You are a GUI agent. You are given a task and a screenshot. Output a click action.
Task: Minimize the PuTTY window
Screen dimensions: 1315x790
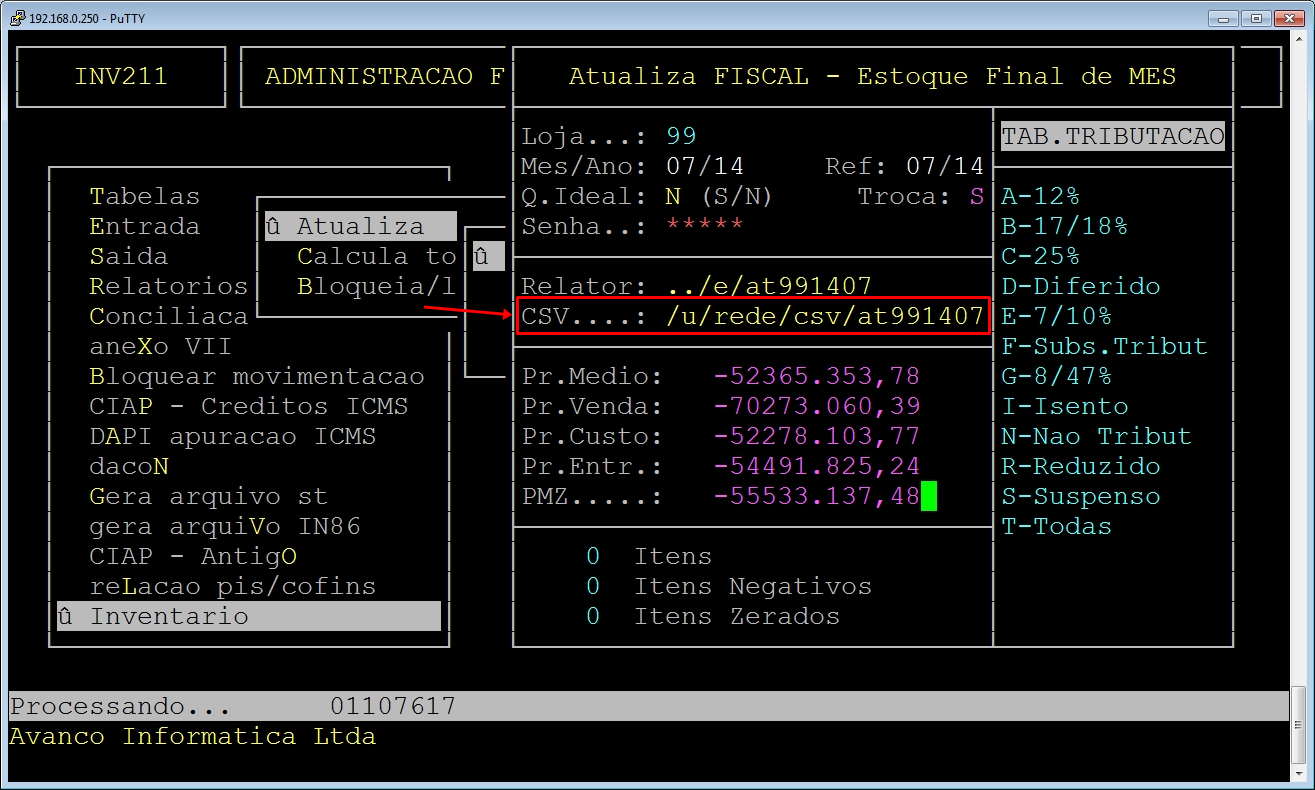[x=1221, y=17]
